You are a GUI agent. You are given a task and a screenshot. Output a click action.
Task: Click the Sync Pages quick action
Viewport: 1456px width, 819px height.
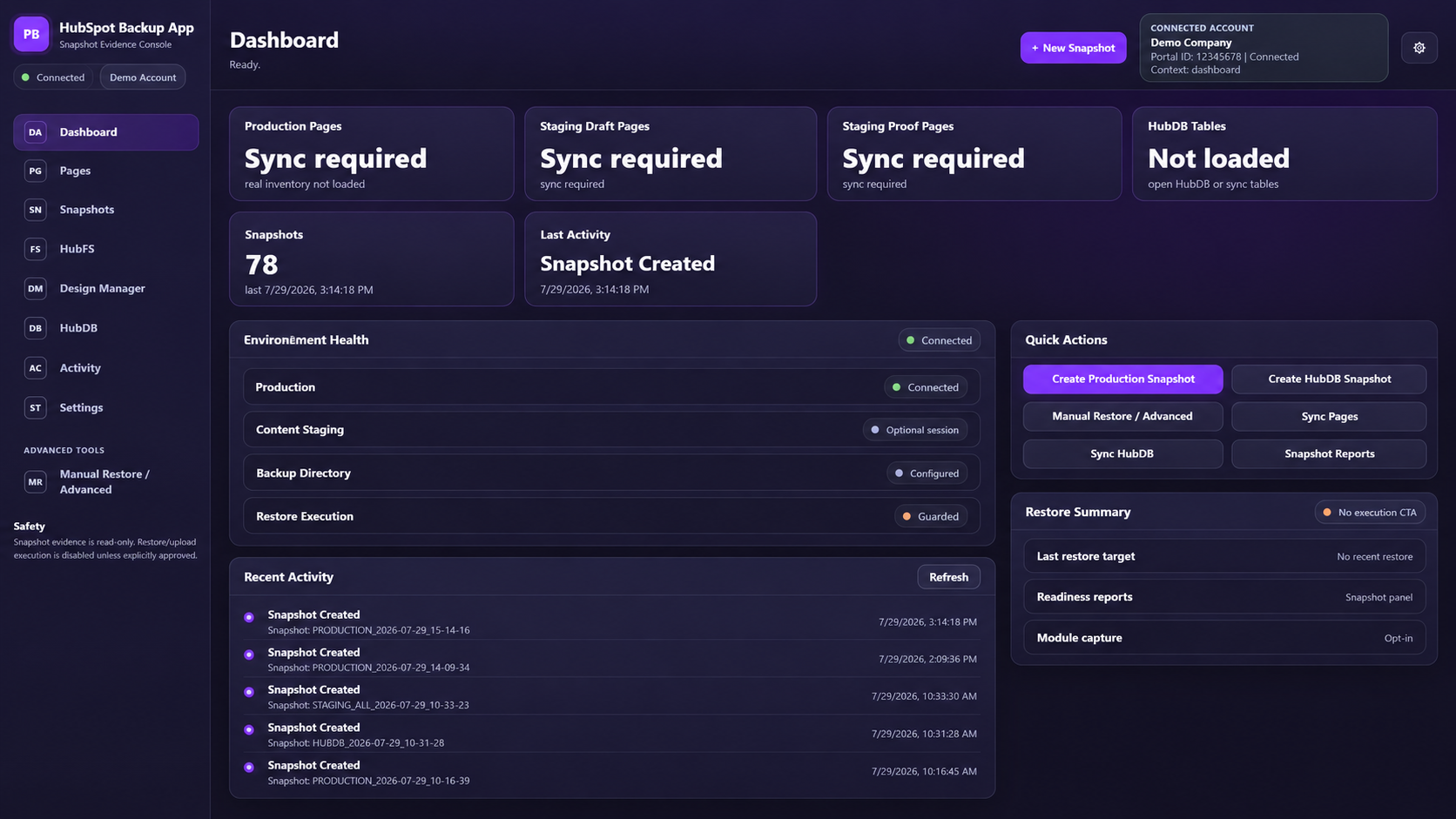(x=1329, y=416)
